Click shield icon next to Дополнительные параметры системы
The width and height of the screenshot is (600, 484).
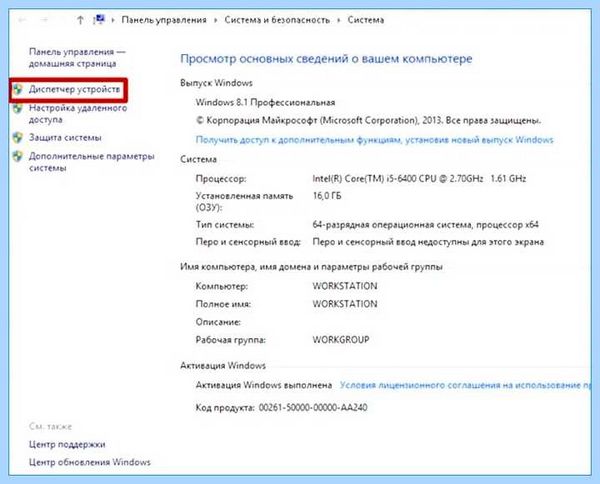[18, 156]
